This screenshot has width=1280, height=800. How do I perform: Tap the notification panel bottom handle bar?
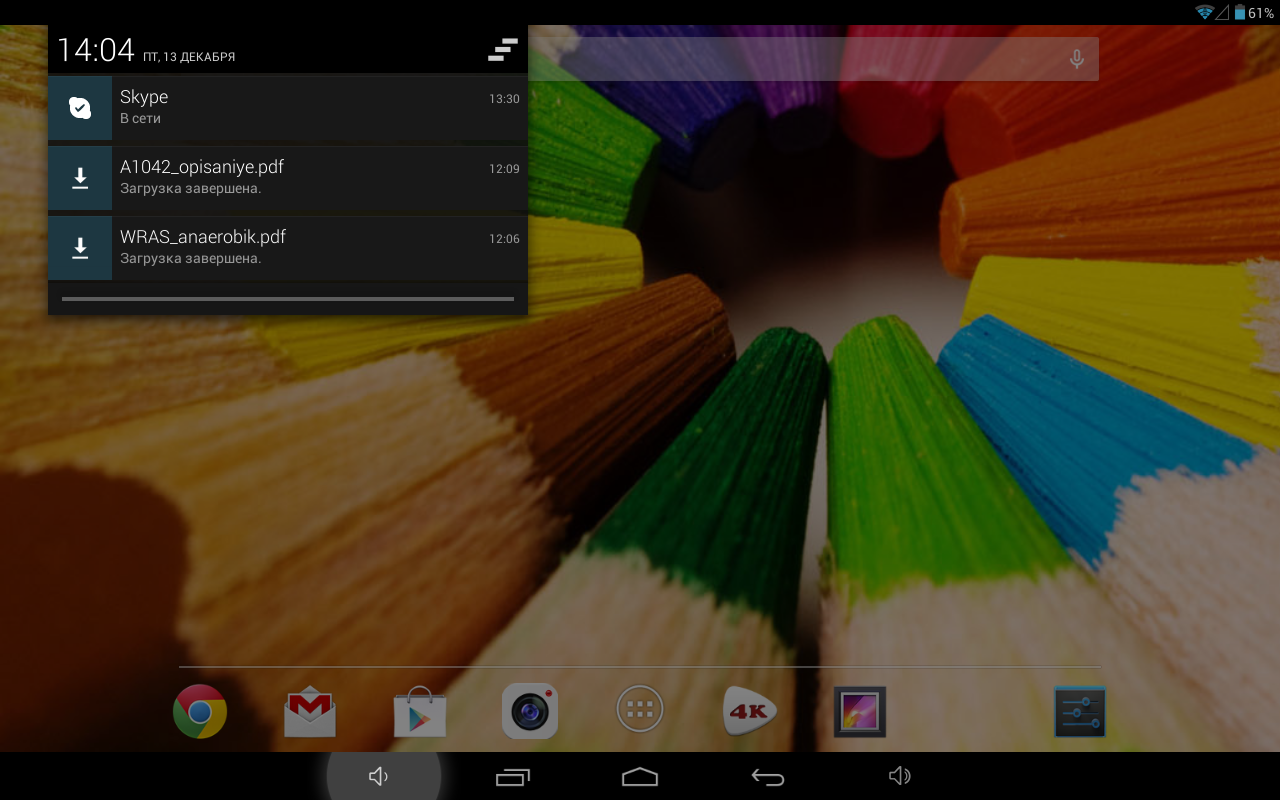pos(288,299)
